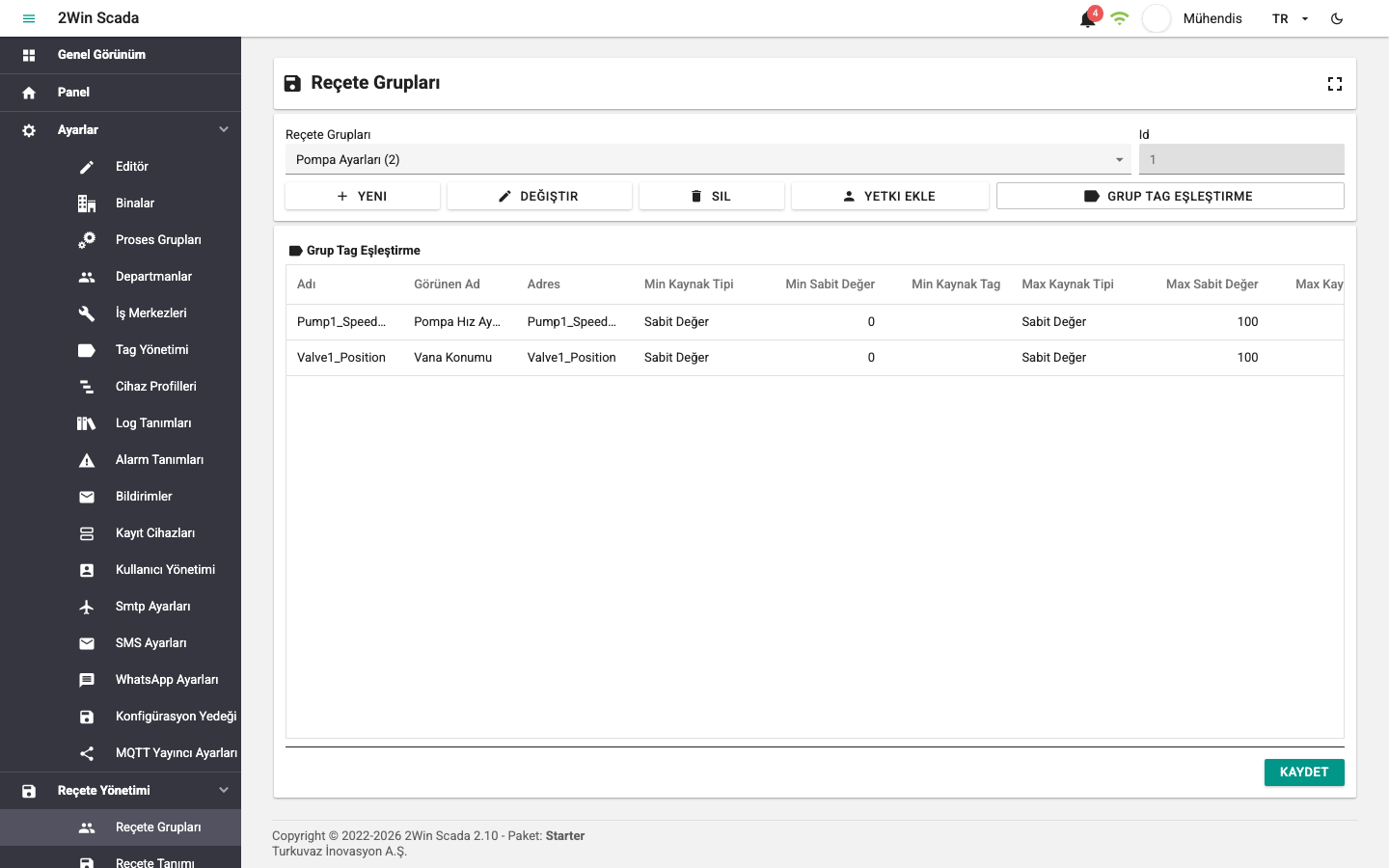Open Alarm Tanımları warning icon
The width and height of the screenshot is (1389, 868).
point(87,460)
